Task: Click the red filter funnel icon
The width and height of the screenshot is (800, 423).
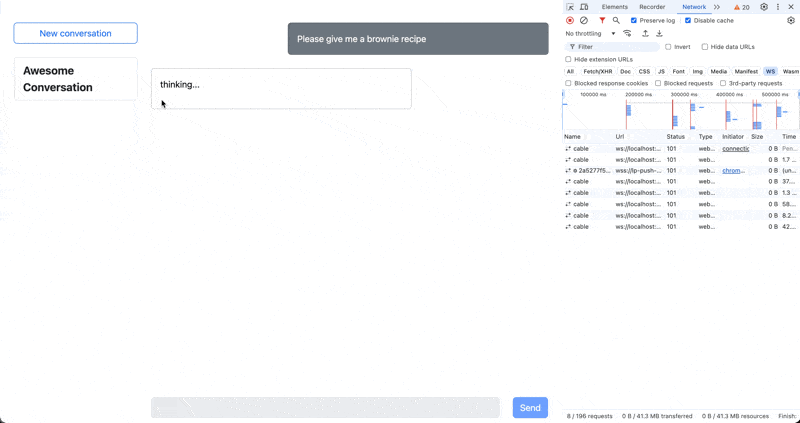Action: (602, 20)
